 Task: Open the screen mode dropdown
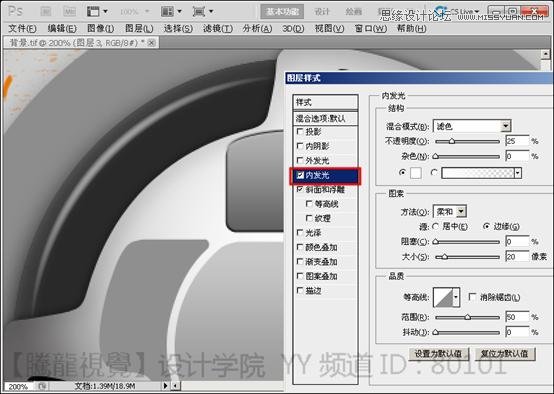[x=203, y=12]
